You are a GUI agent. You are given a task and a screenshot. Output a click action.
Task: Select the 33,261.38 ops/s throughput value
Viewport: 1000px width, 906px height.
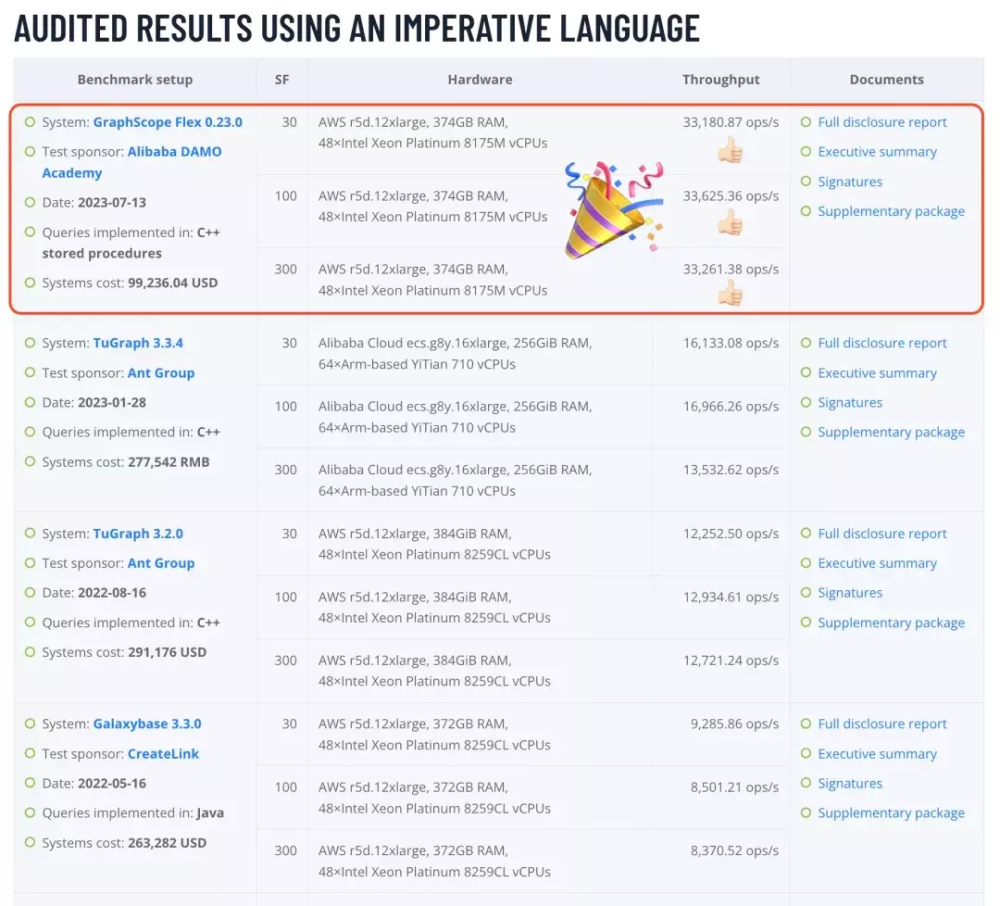click(731, 269)
